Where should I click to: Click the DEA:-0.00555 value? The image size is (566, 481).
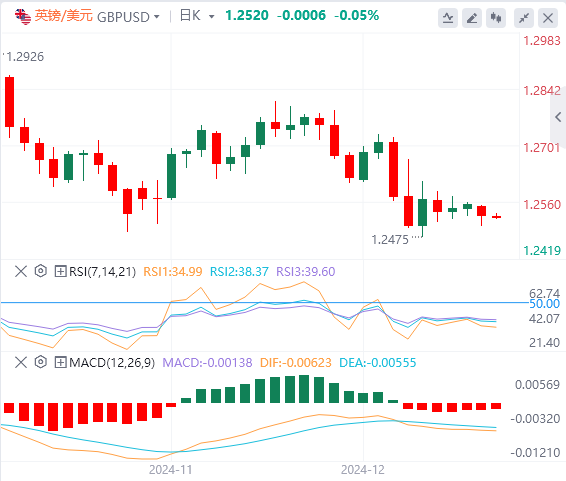378,362
